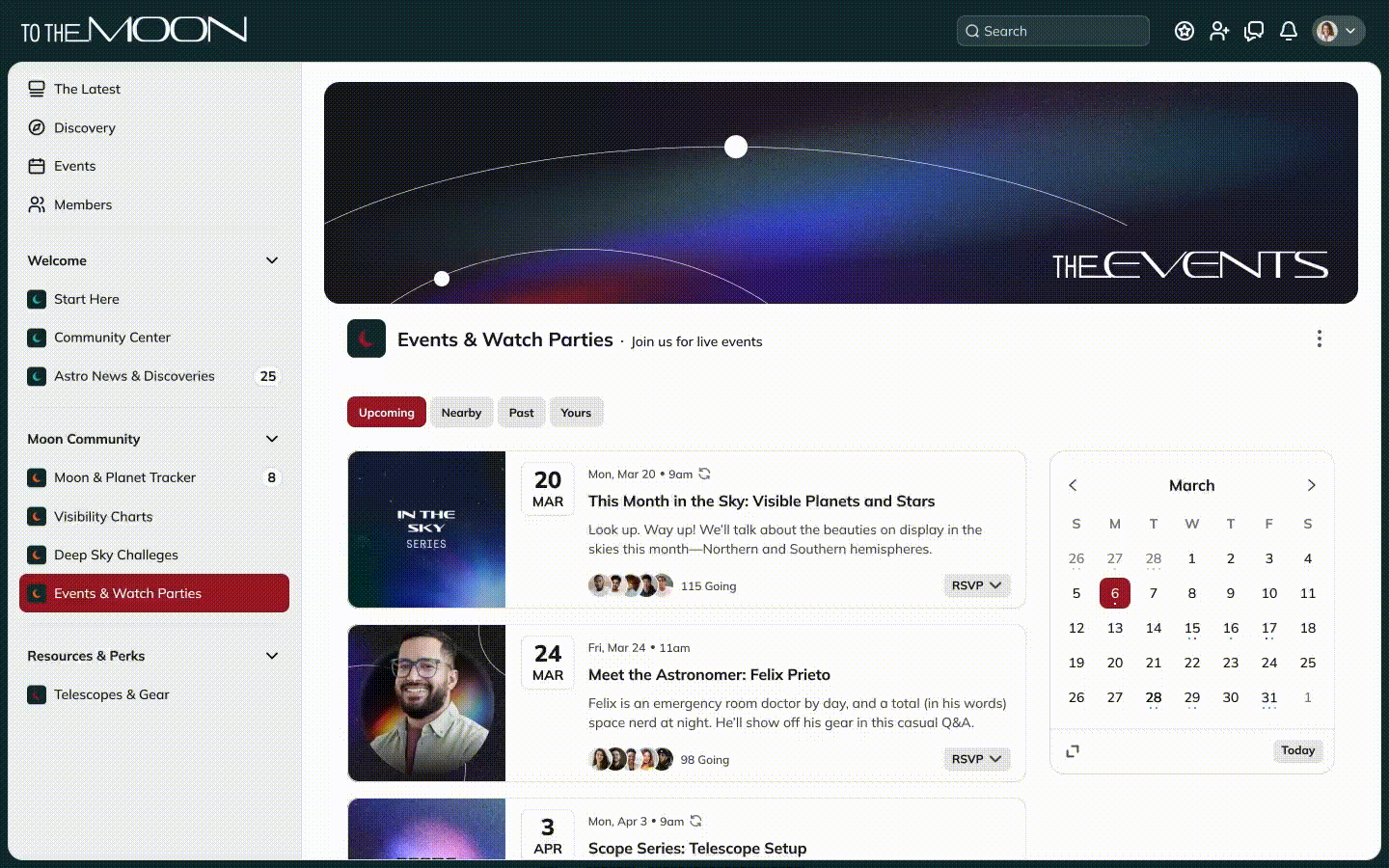This screenshot has width=1389, height=868.
Task: Click the recurring icon on Apr 3 event
Action: [x=695, y=821]
